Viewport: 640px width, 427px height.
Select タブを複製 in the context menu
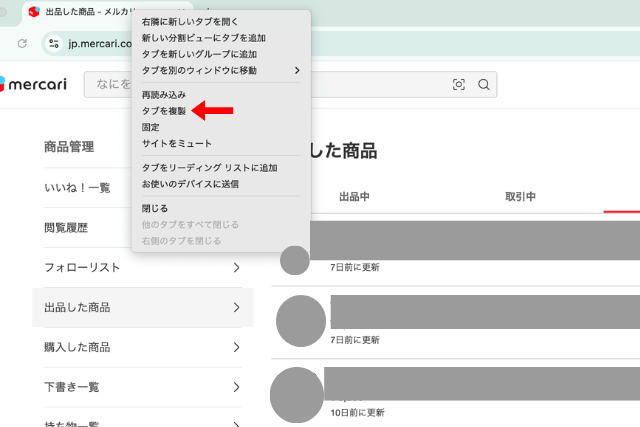pos(164,111)
